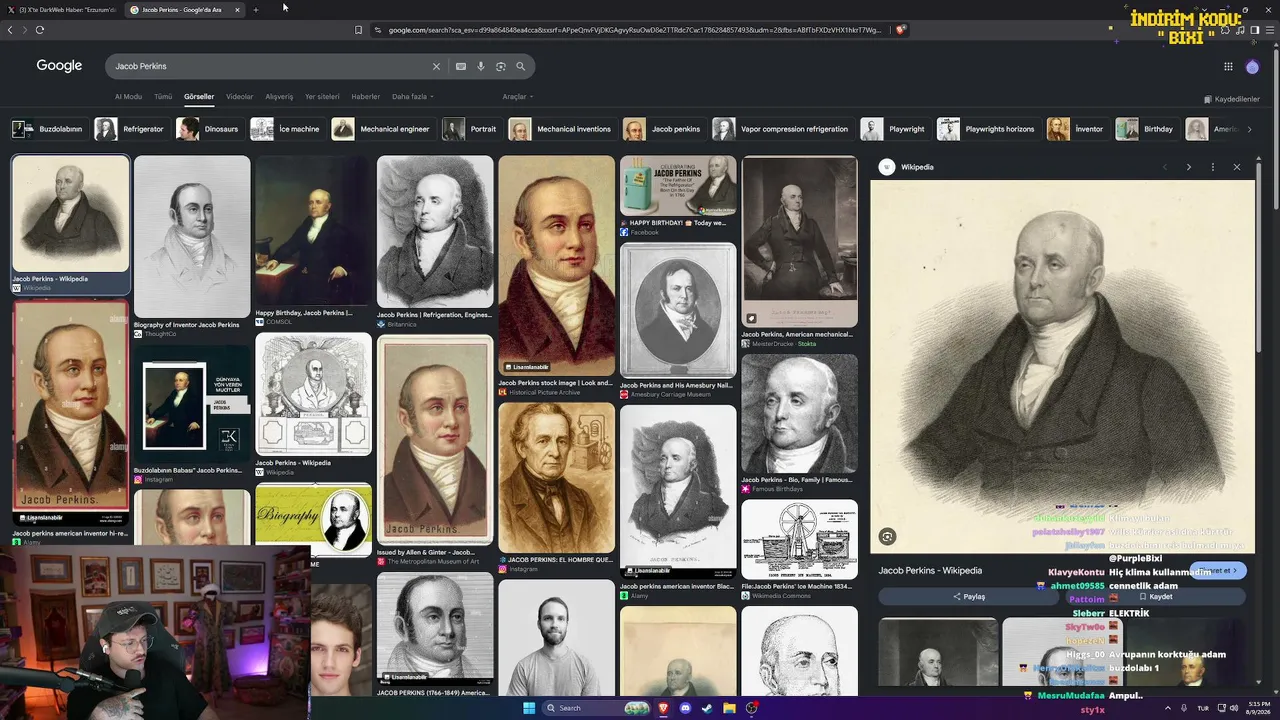The width and height of the screenshot is (1280, 720).
Task: Open Steam from the taskbar
Action: pyautogui.click(x=708, y=708)
